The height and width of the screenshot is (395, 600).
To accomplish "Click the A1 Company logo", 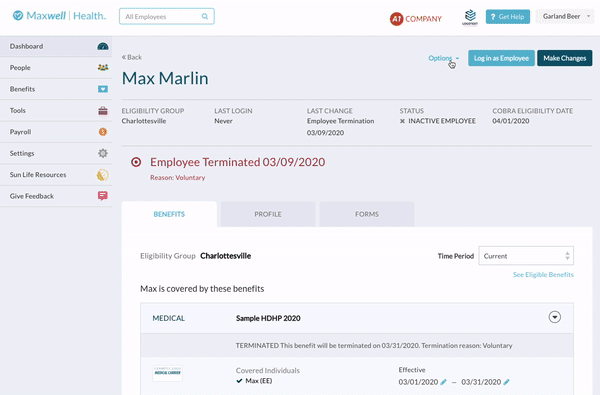I will (x=416, y=19).
